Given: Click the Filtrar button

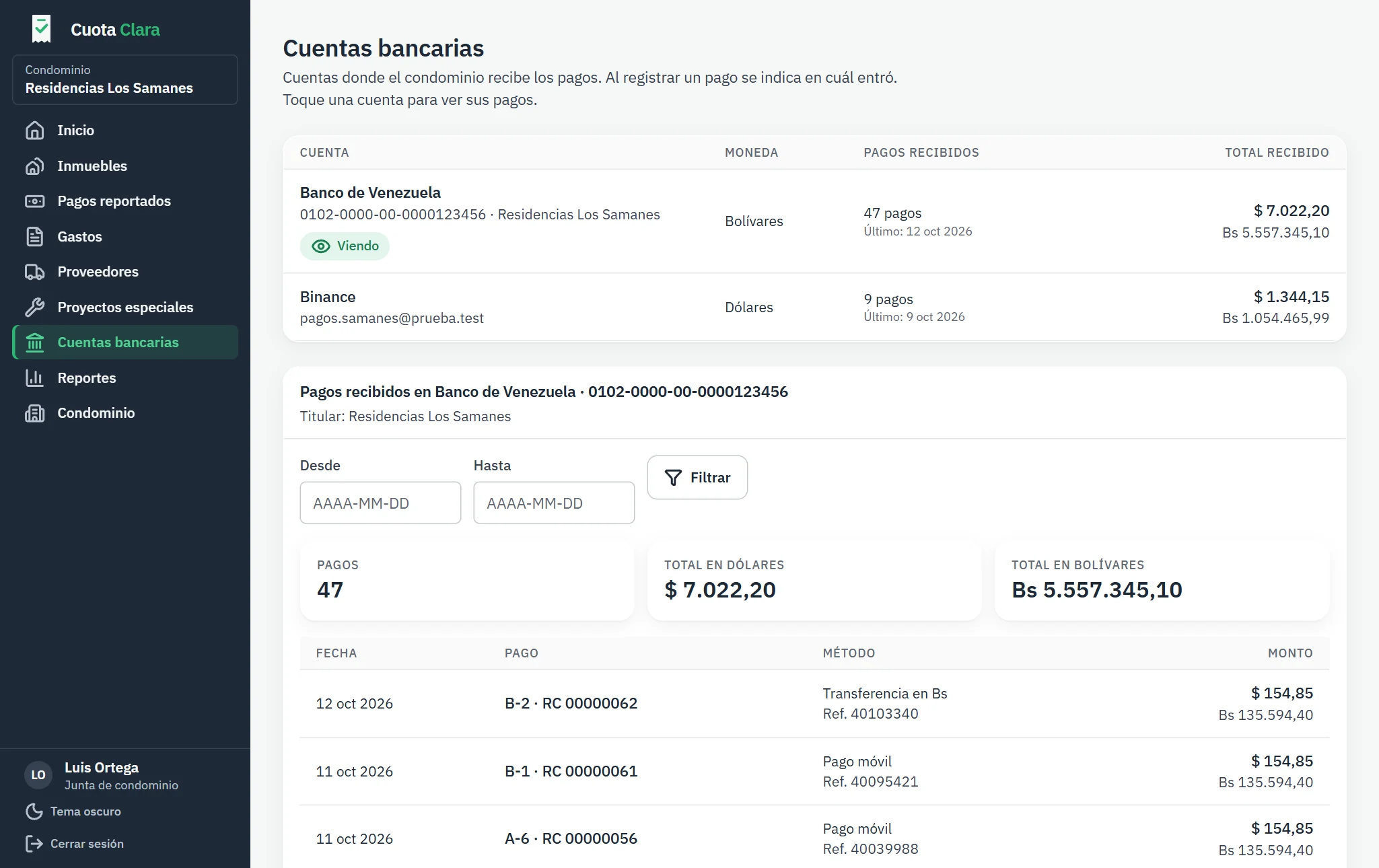Looking at the screenshot, I should point(697,478).
